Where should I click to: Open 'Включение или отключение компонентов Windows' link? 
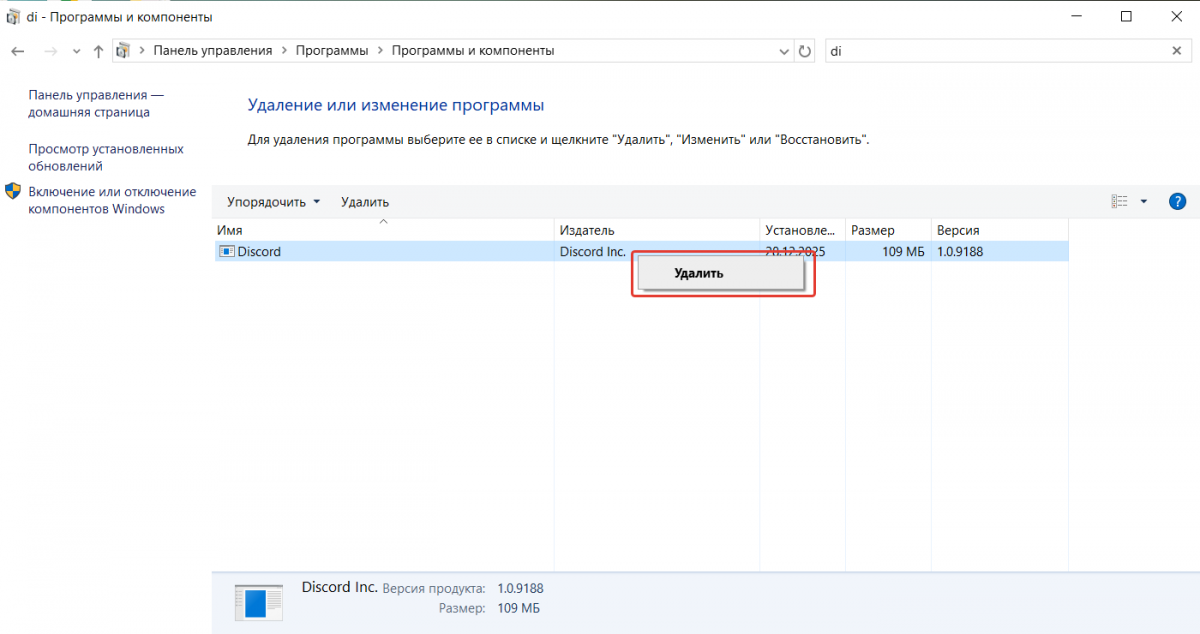(x=112, y=200)
